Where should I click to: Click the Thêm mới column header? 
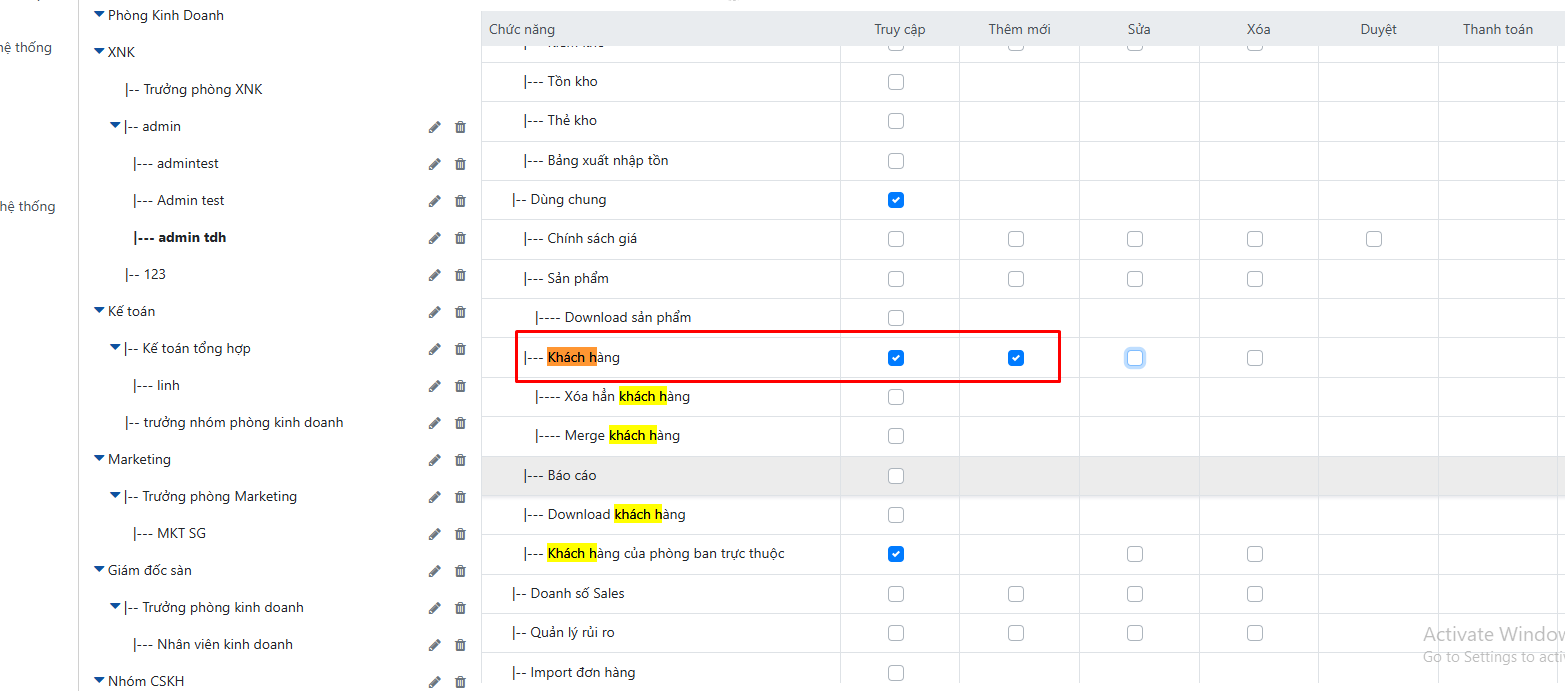[x=1019, y=29]
